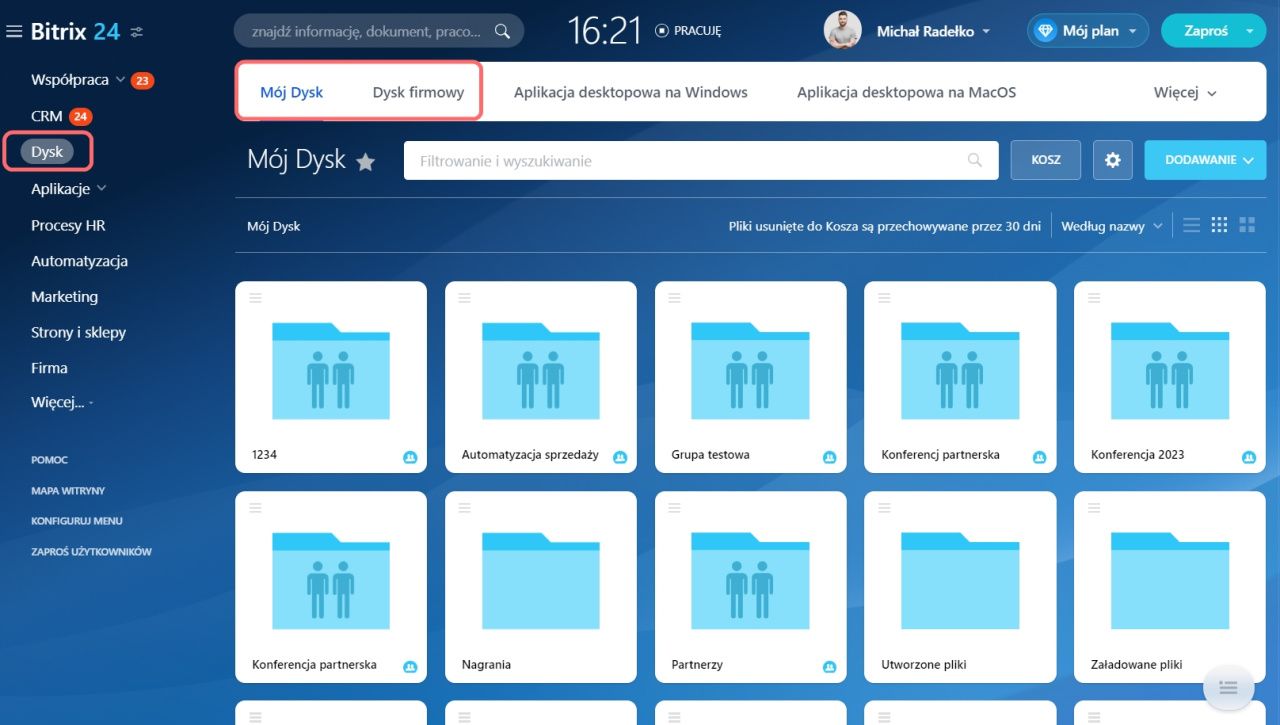Click Michał Radełko's profile avatar
This screenshot has height=725, width=1280.
842,31
